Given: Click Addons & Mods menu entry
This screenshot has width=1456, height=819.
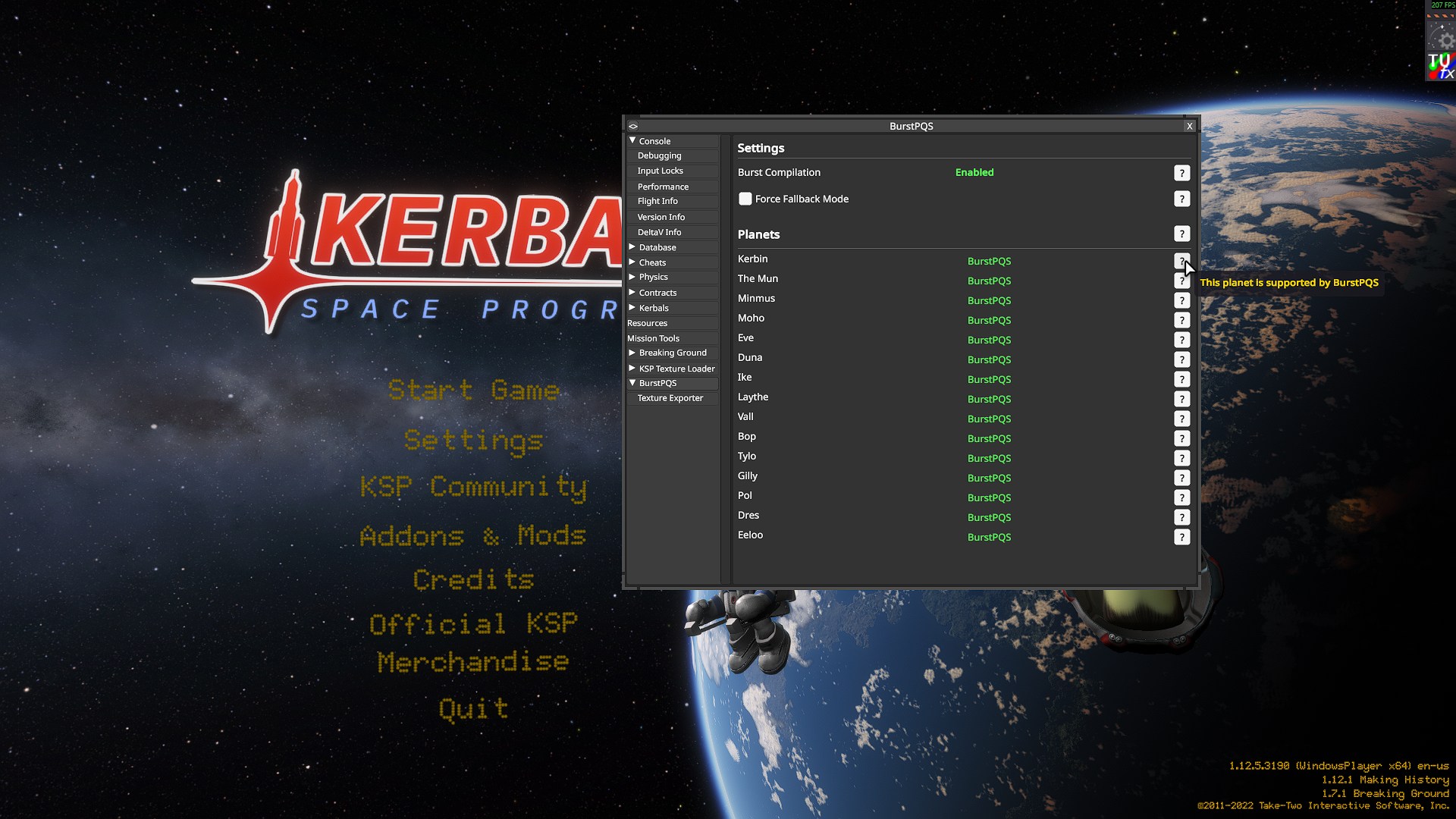Looking at the screenshot, I should coord(474,536).
